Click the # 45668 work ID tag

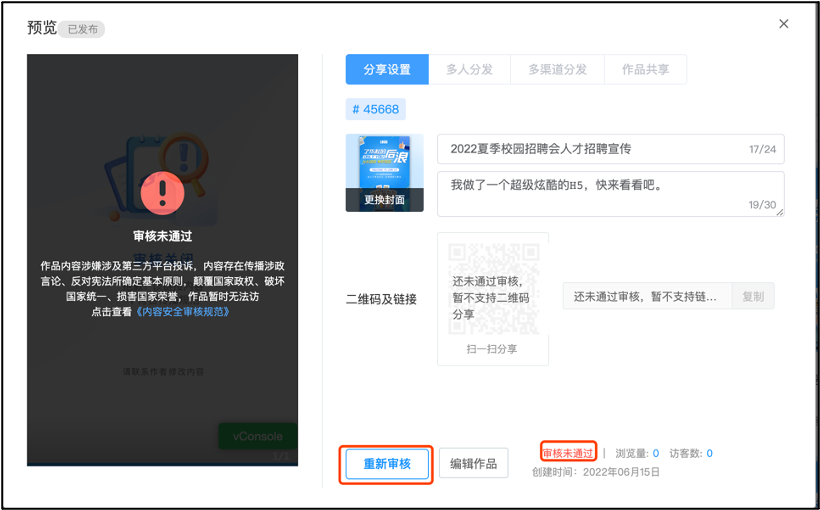(376, 109)
